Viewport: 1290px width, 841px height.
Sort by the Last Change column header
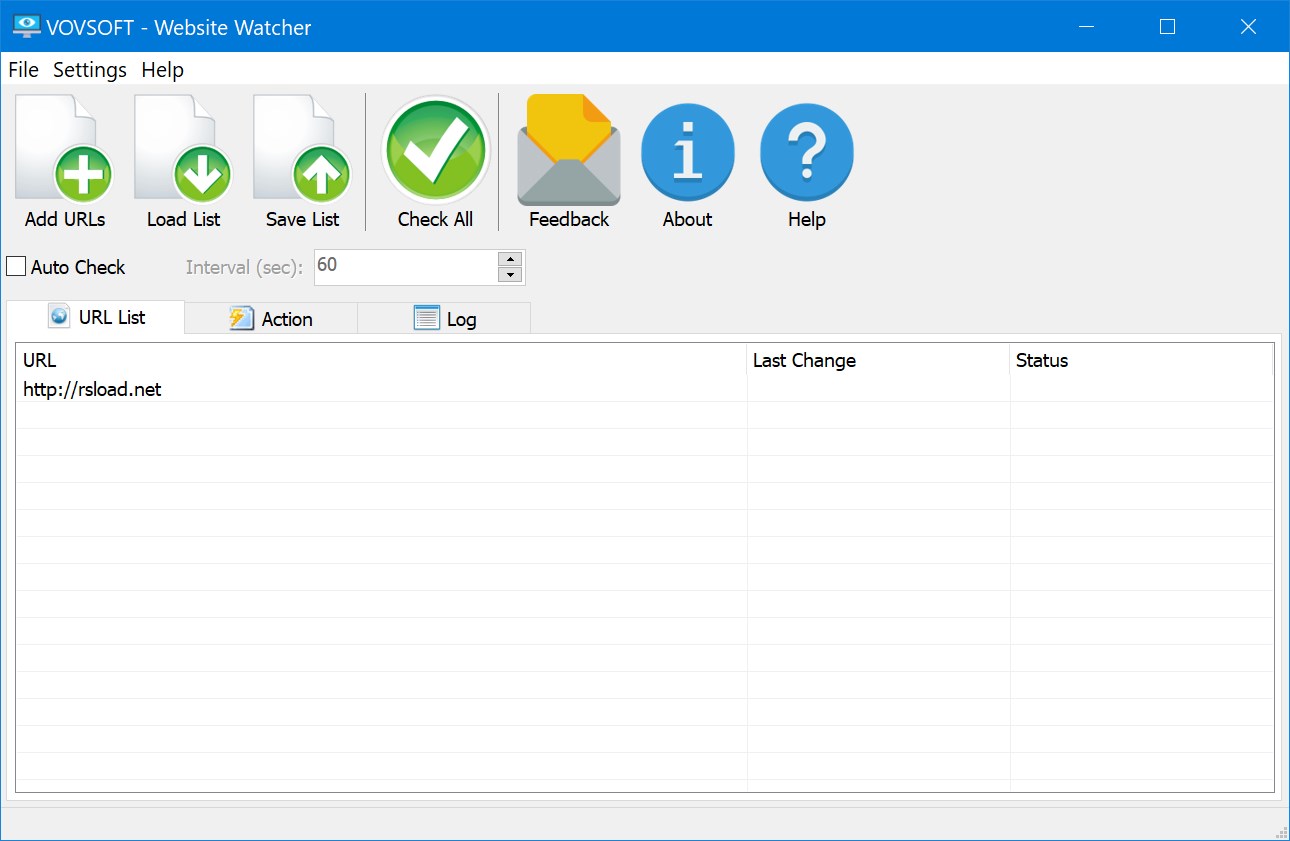pos(805,360)
